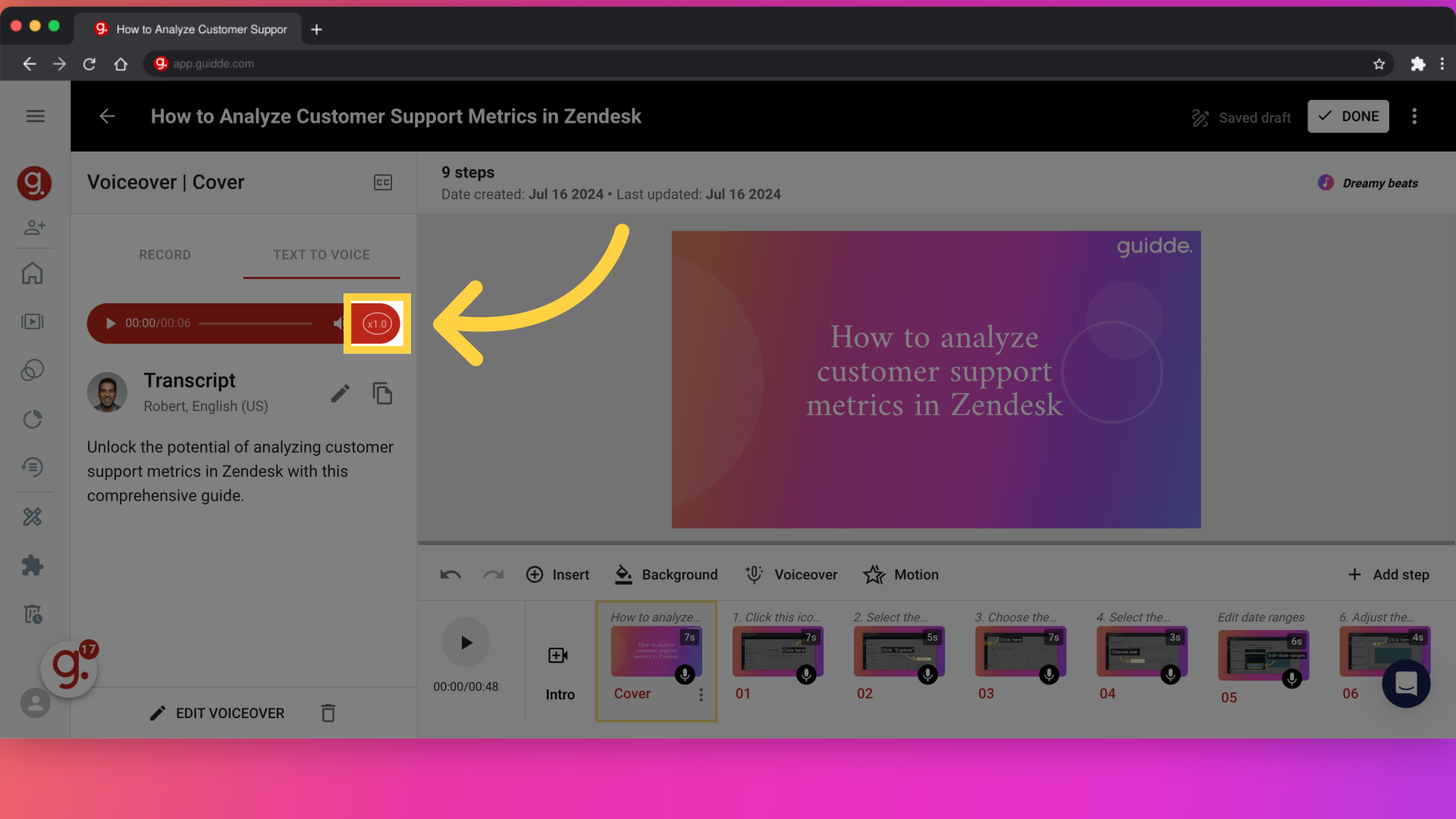Open Motion options

click(x=901, y=575)
